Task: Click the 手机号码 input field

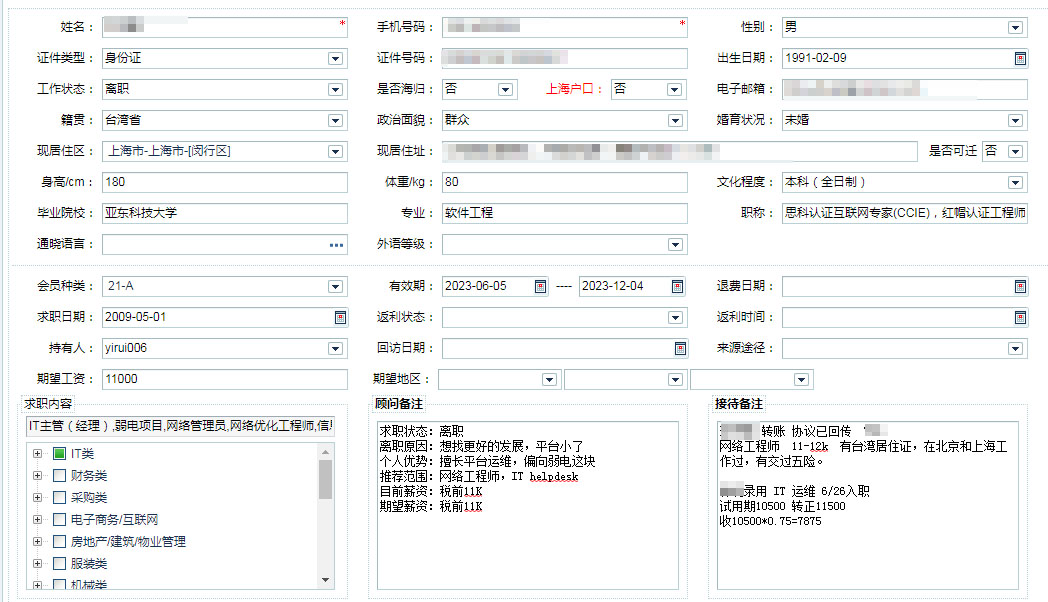Action: tap(565, 27)
